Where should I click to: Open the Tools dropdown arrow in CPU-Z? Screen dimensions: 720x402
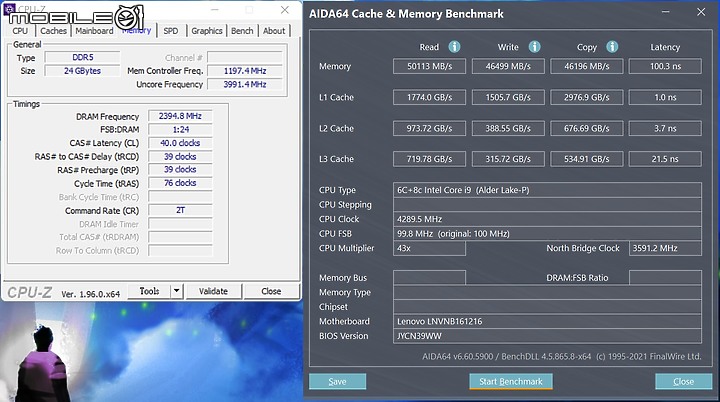pyautogui.click(x=176, y=291)
